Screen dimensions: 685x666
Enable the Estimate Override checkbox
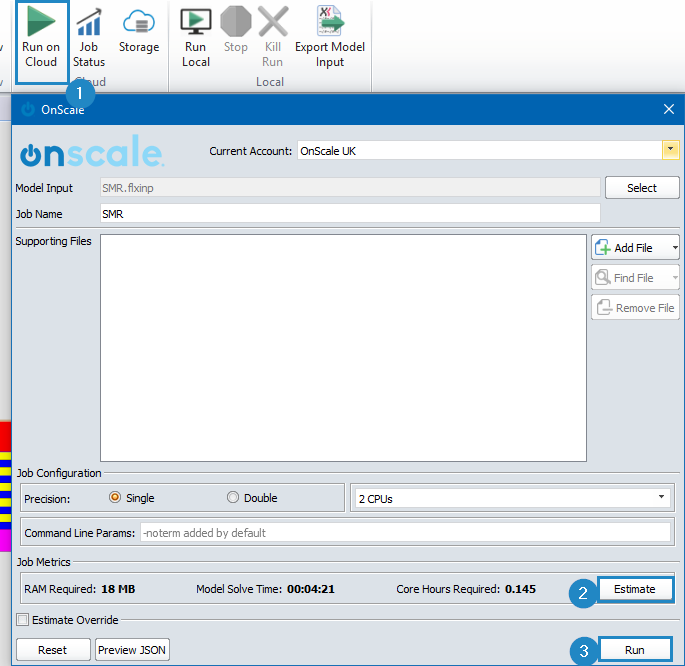[23, 619]
